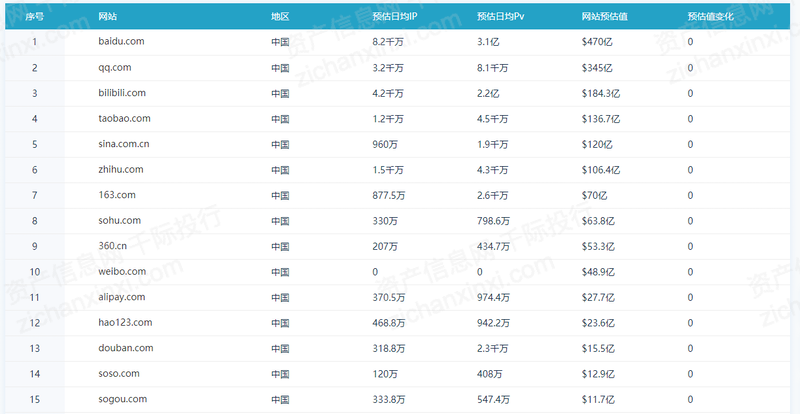The height and width of the screenshot is (414, 800).
Task: Select the soso.com site name
Action: [119, 373]
